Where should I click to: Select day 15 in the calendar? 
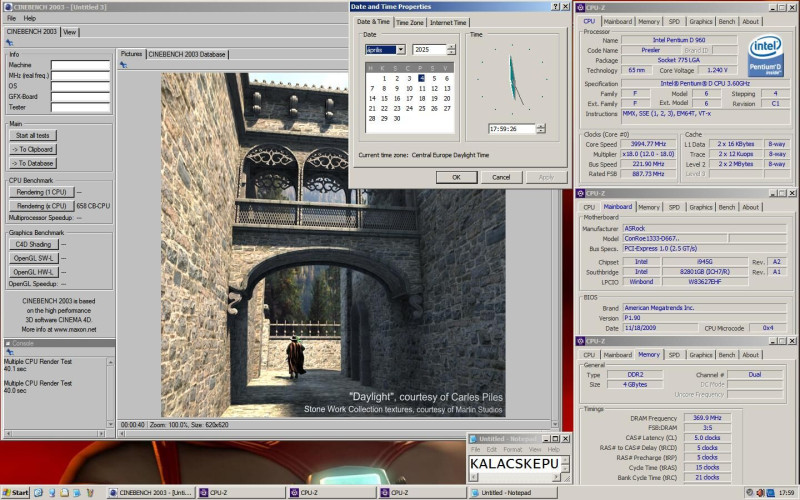pos(384,98)
